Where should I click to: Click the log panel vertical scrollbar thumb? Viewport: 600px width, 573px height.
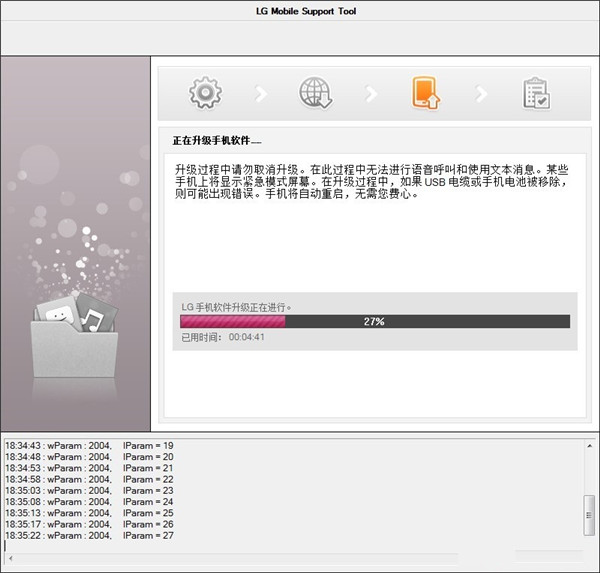589,515
